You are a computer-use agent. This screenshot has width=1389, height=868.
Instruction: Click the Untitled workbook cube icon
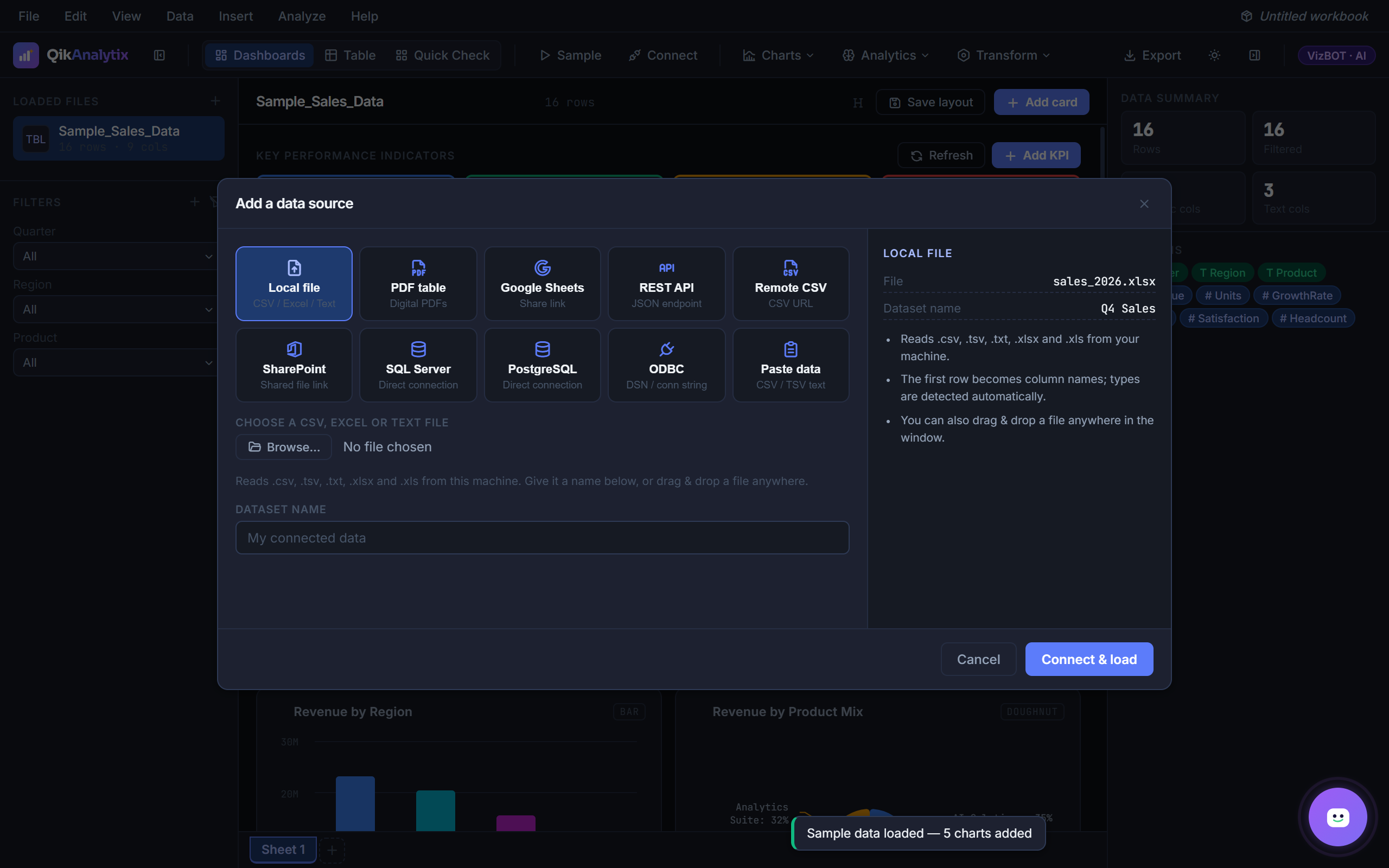click(1246, 16)
